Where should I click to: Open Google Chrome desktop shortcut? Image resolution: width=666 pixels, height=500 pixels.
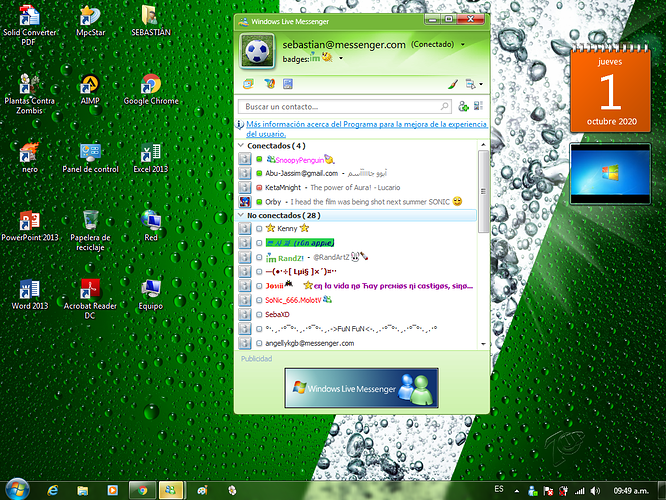pyautogui.click(x=151, y=89)
